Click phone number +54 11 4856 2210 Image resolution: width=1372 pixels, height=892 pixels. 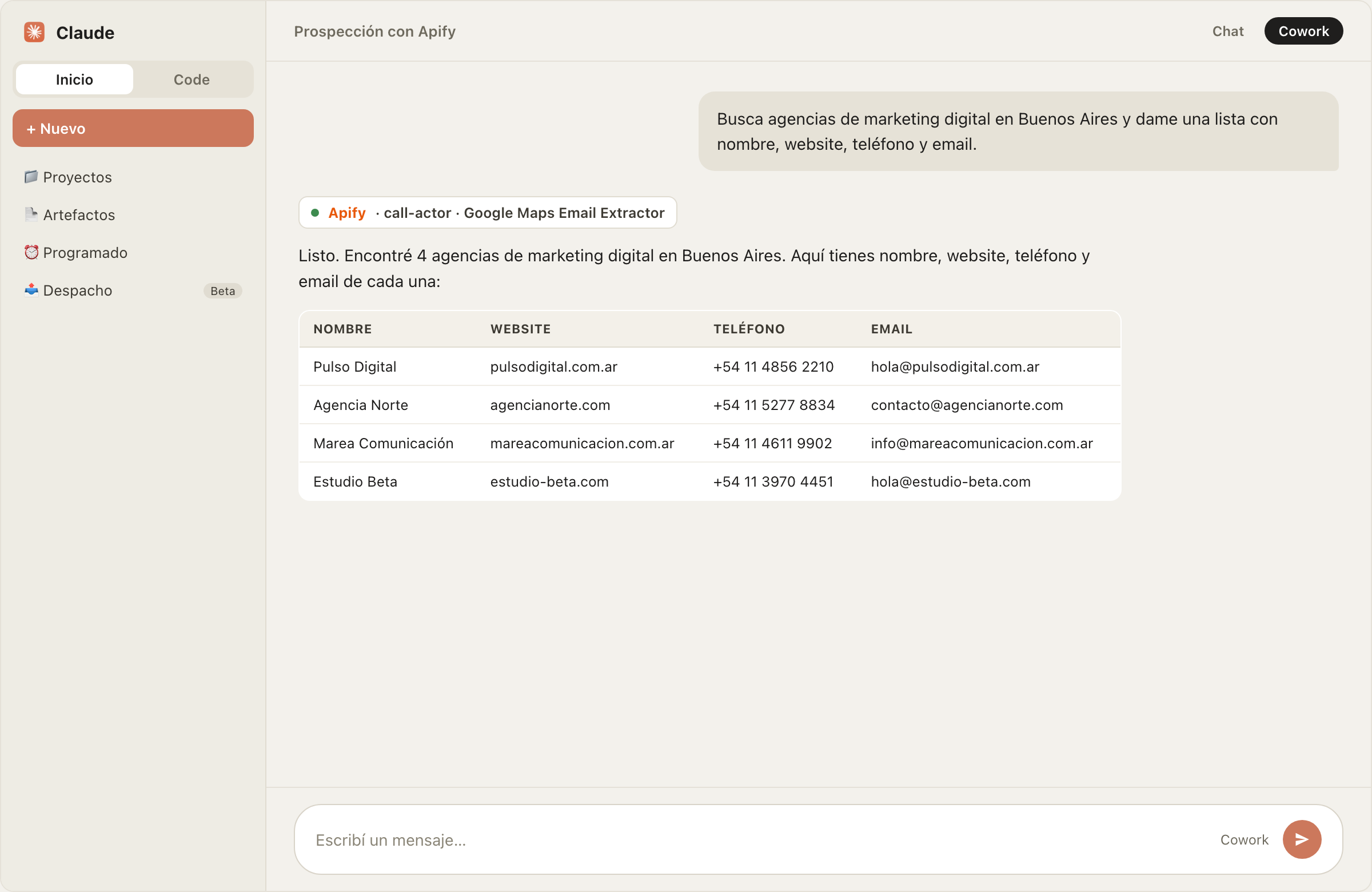click(773, 367)
